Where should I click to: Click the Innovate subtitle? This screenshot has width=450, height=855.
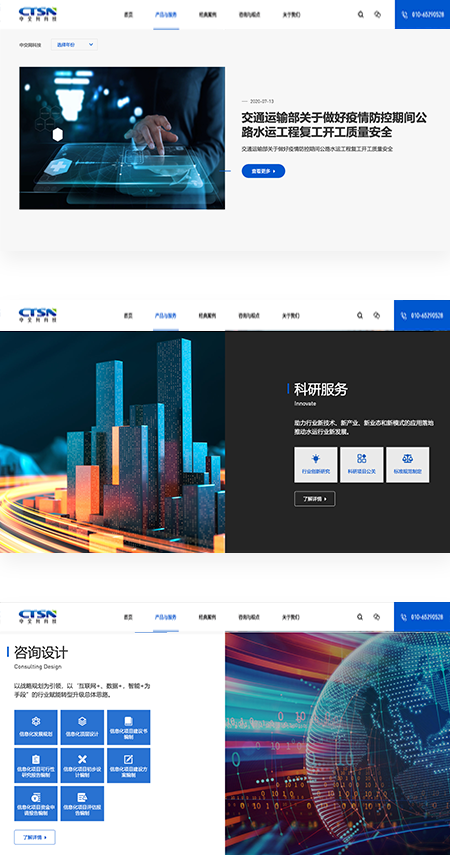(x=305, y=404)
